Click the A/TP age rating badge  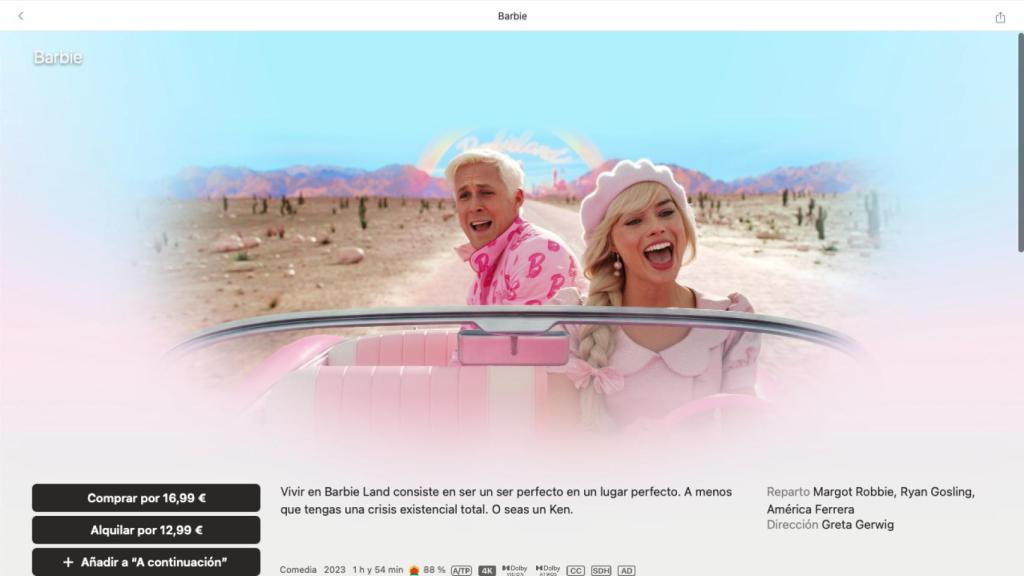tap(461, 570)
